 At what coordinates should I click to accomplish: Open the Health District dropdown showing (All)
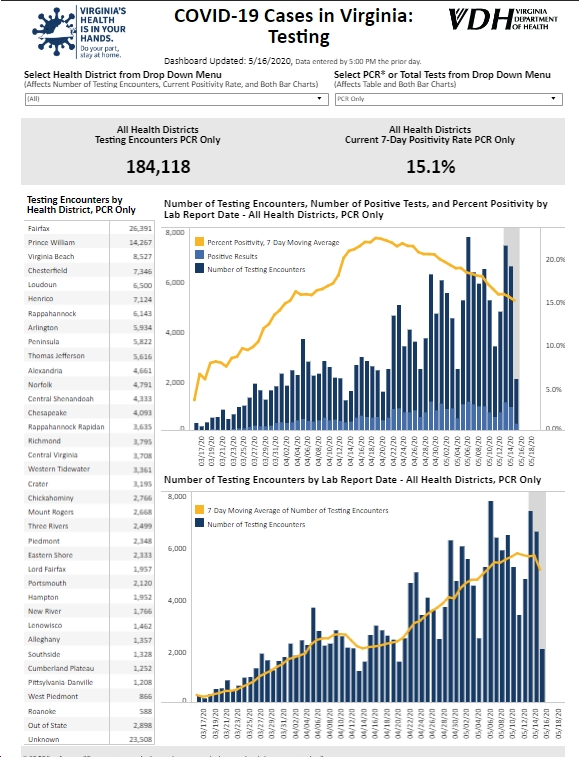[177, 99]
